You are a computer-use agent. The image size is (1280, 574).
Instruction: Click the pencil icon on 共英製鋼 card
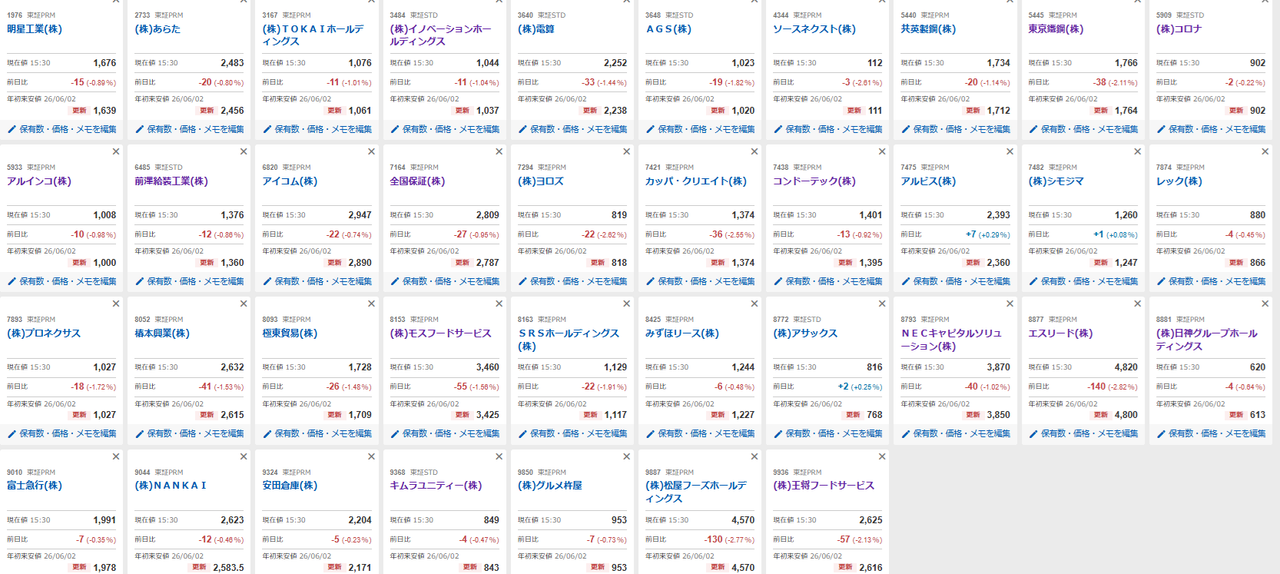click(x=905, y=129)
